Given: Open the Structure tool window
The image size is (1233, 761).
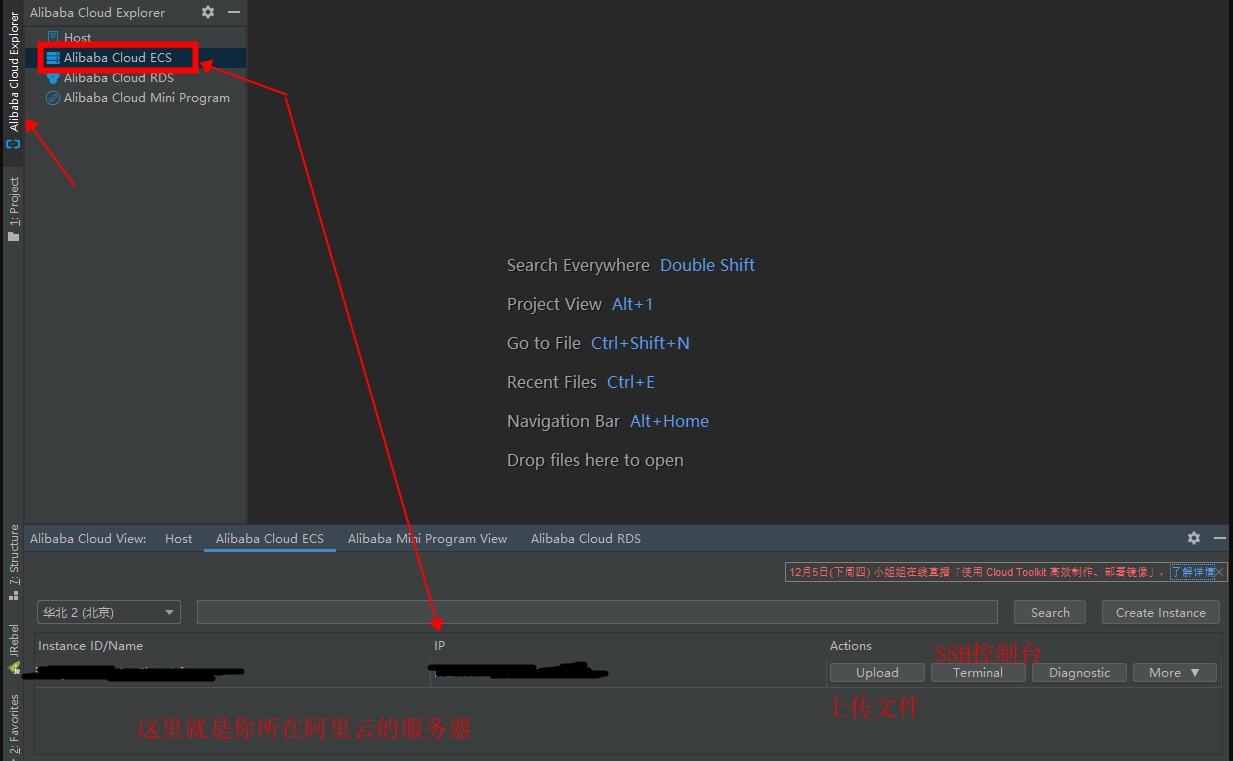Looking at the screenshot, I should click(14, 560).
